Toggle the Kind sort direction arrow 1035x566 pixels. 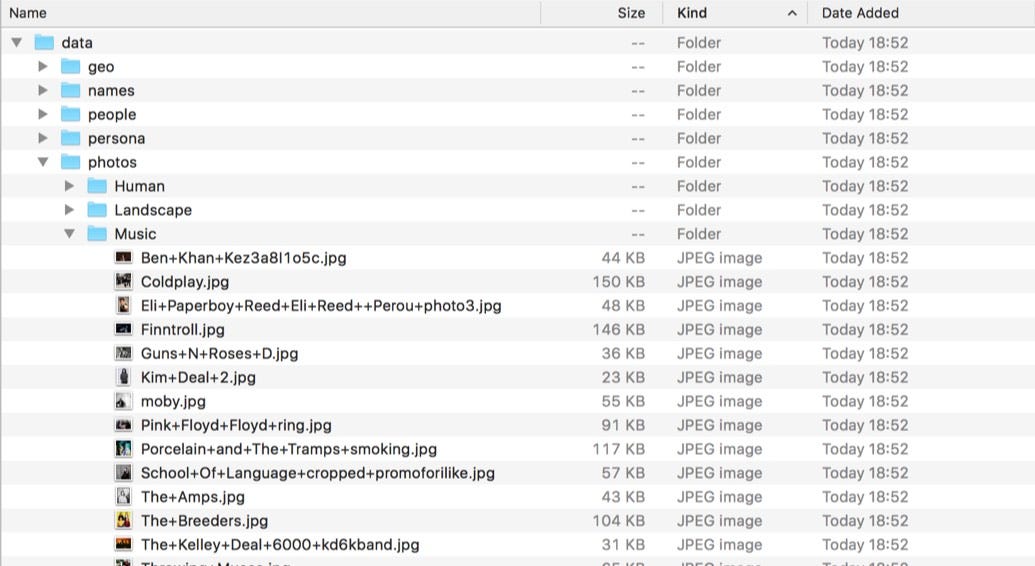pyautogui.click(x=792, y=13)
